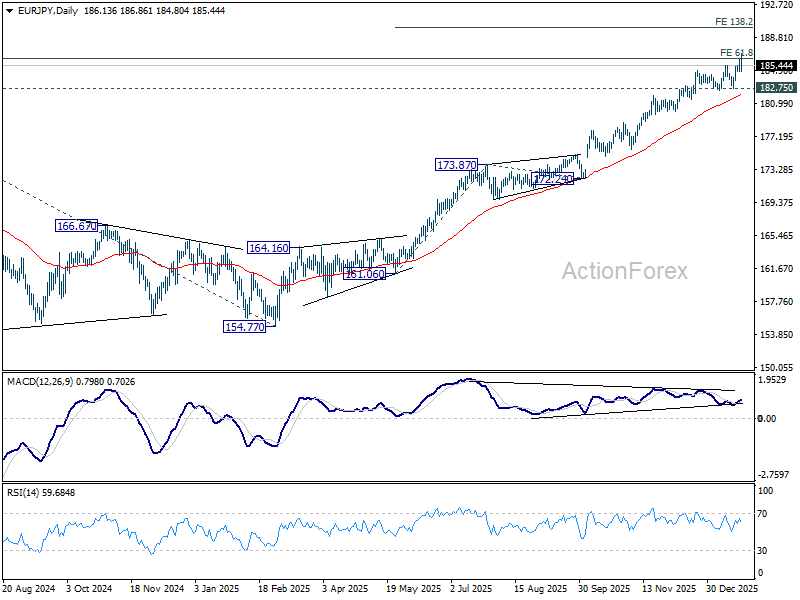
Task: Select the 166.670 price annotation
Action: pyautogui.click(x=75, y=227)
